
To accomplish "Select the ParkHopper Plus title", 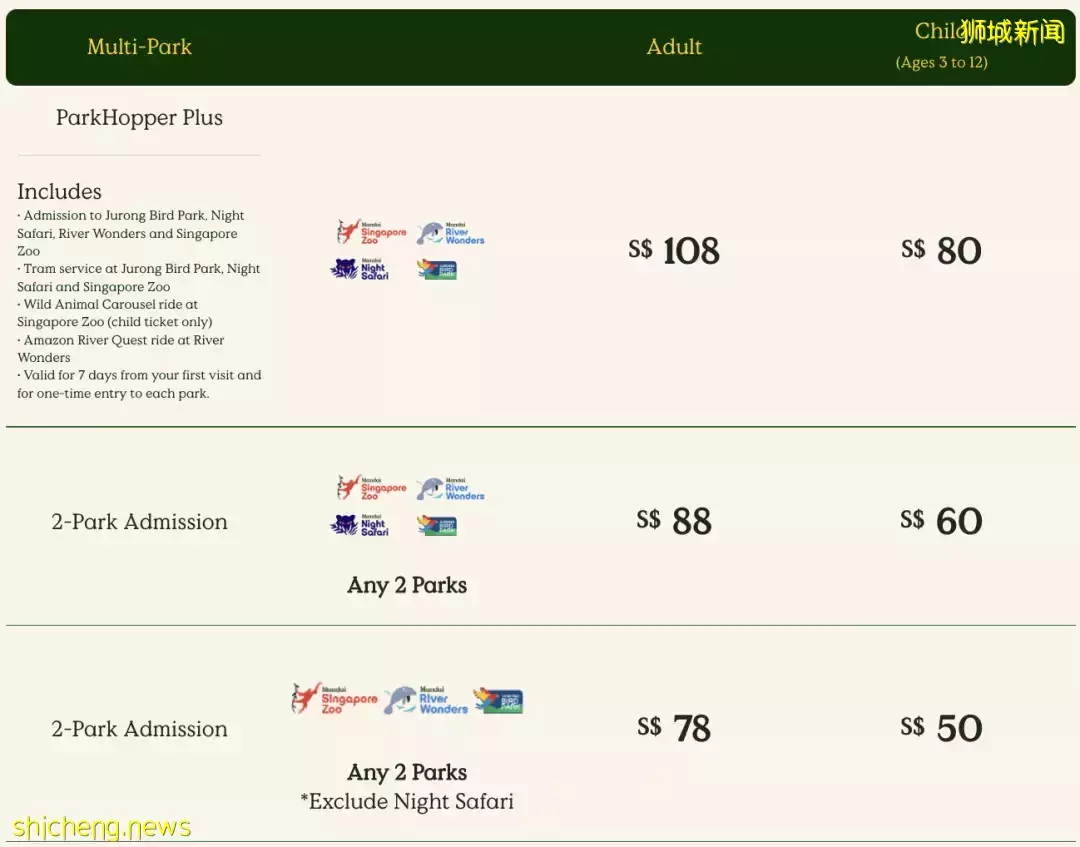I will 139,117.
